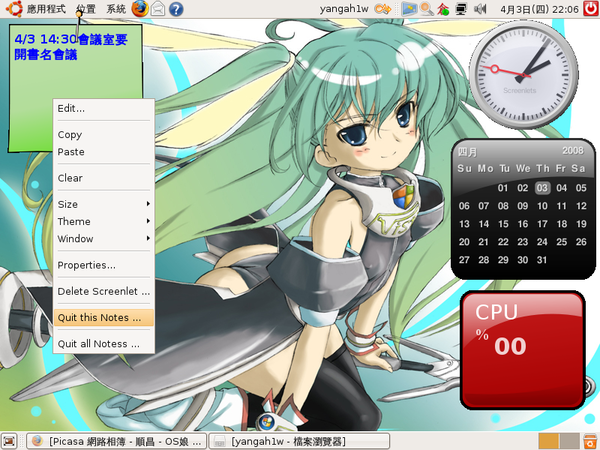The image size is (600, 450).
Task: Expand the Window submenu
Action: click(x=104, y=239)
